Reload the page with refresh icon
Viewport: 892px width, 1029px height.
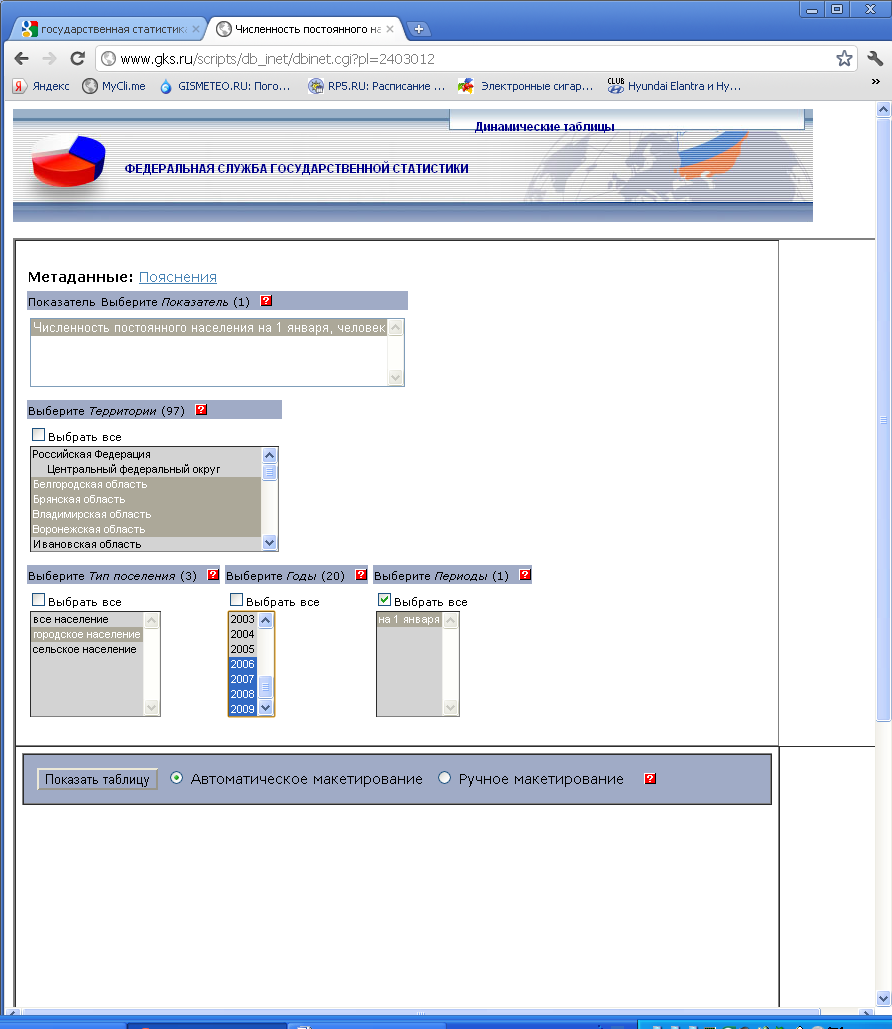click(x=77, y=58)
